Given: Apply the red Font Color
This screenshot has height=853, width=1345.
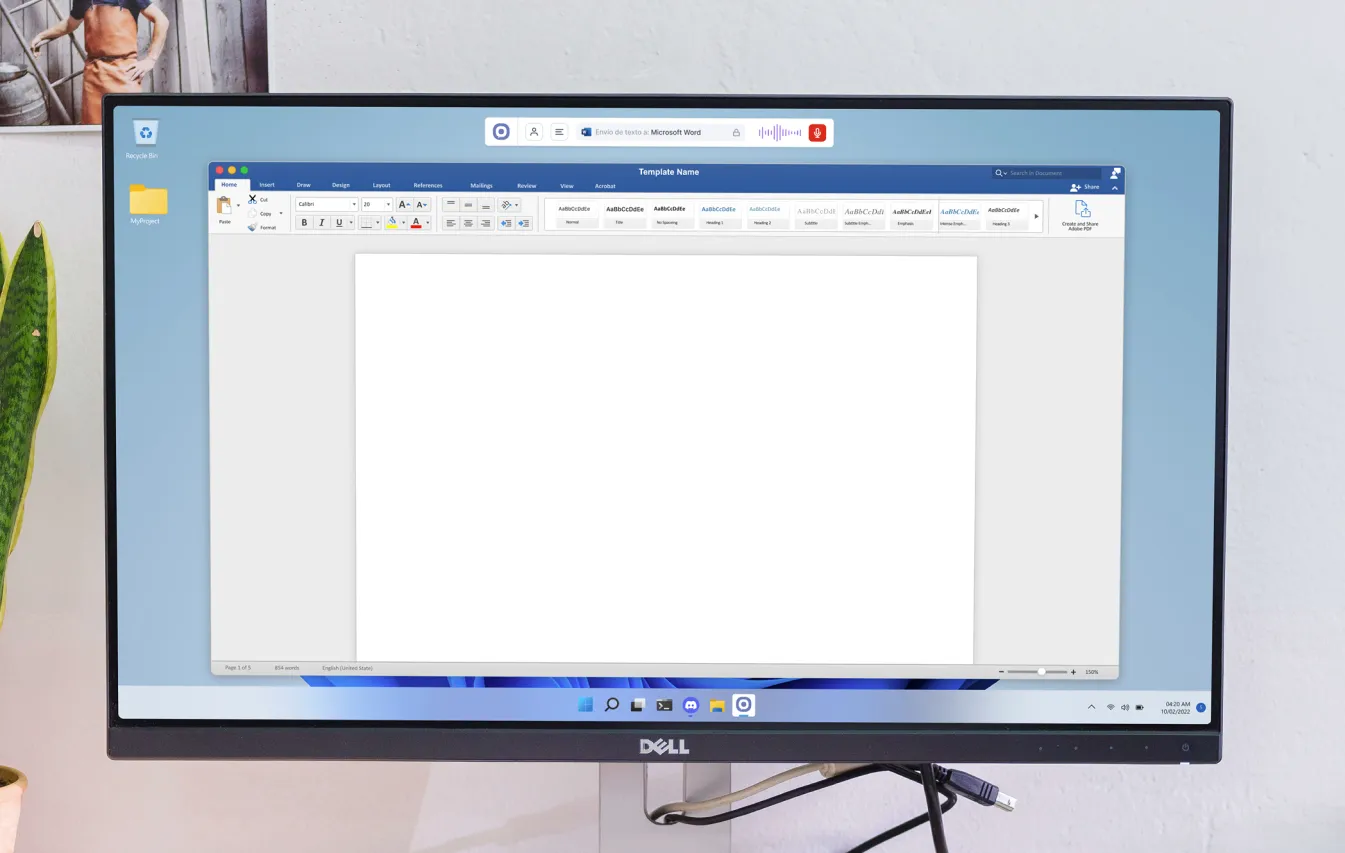Looking at the screenshot, I should tap(416, 222).
